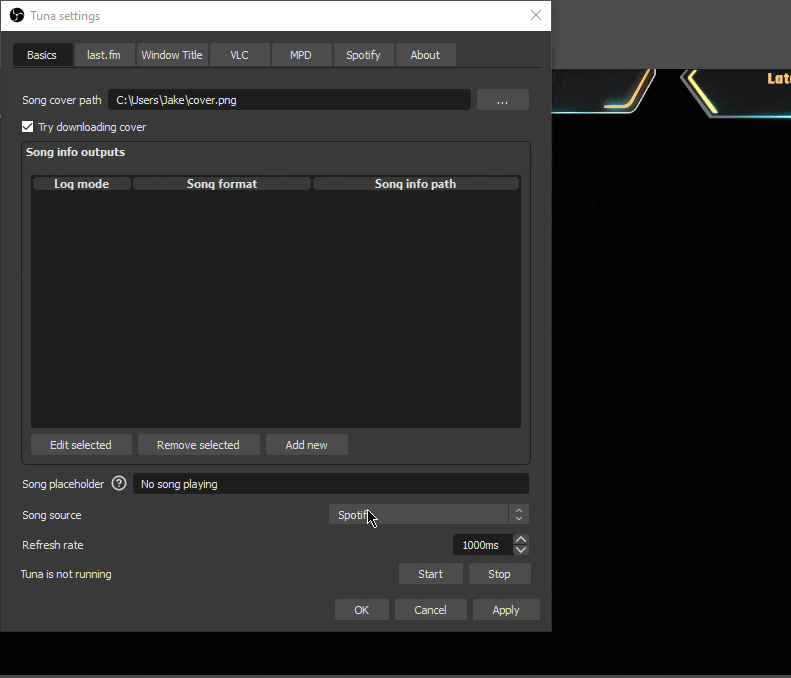The image size is (791, 678).
Task: Click the Log mode column header
Action: 82,184
